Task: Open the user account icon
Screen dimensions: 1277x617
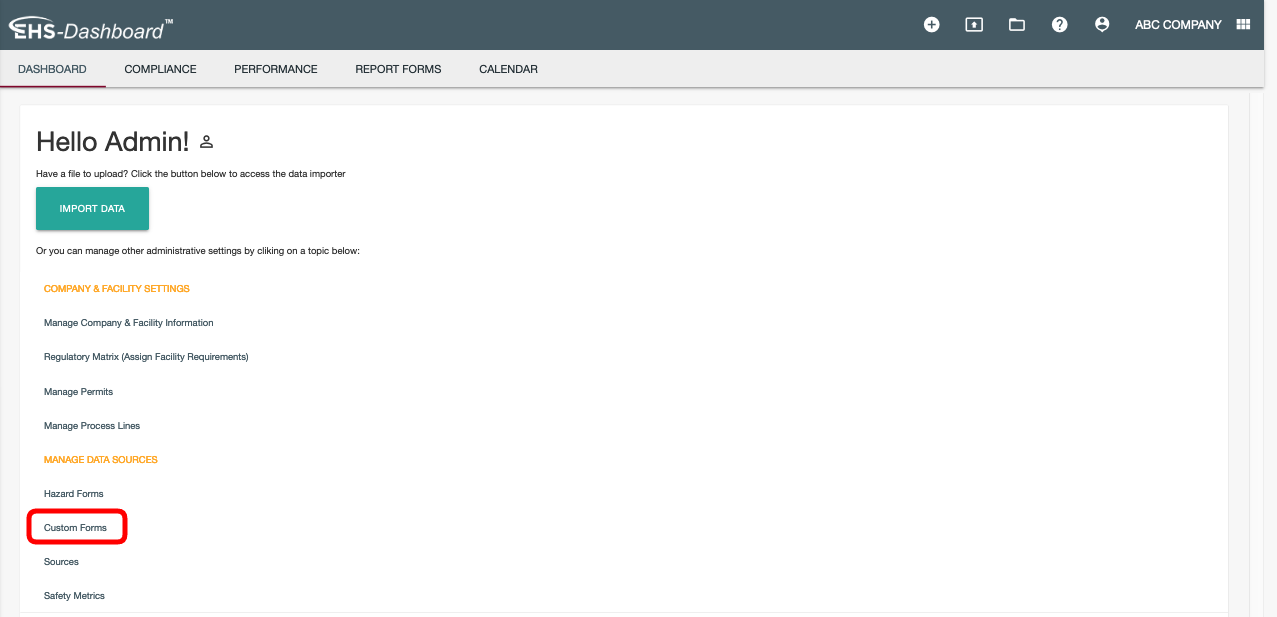Action: (1102, 25)
